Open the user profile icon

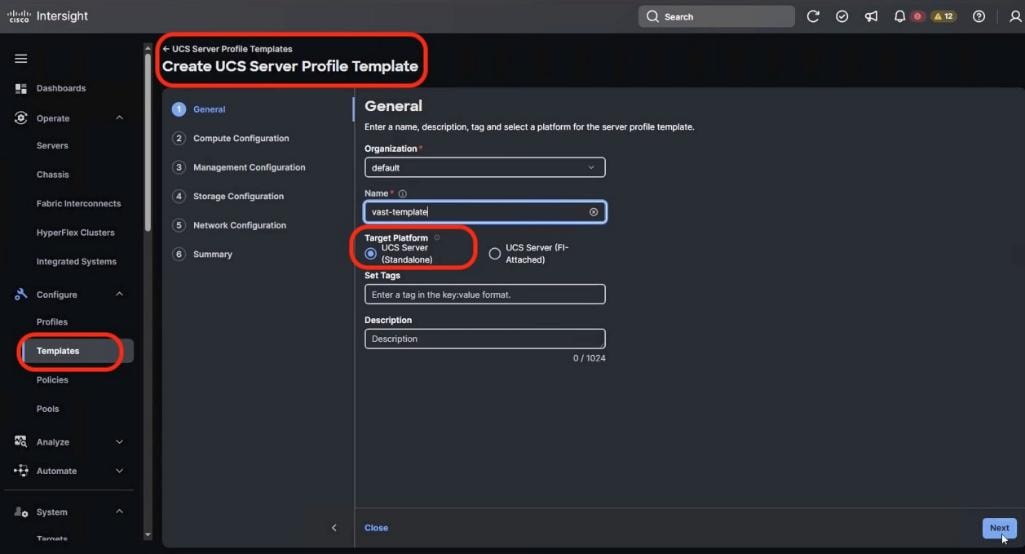click(x=1015, y=16)
